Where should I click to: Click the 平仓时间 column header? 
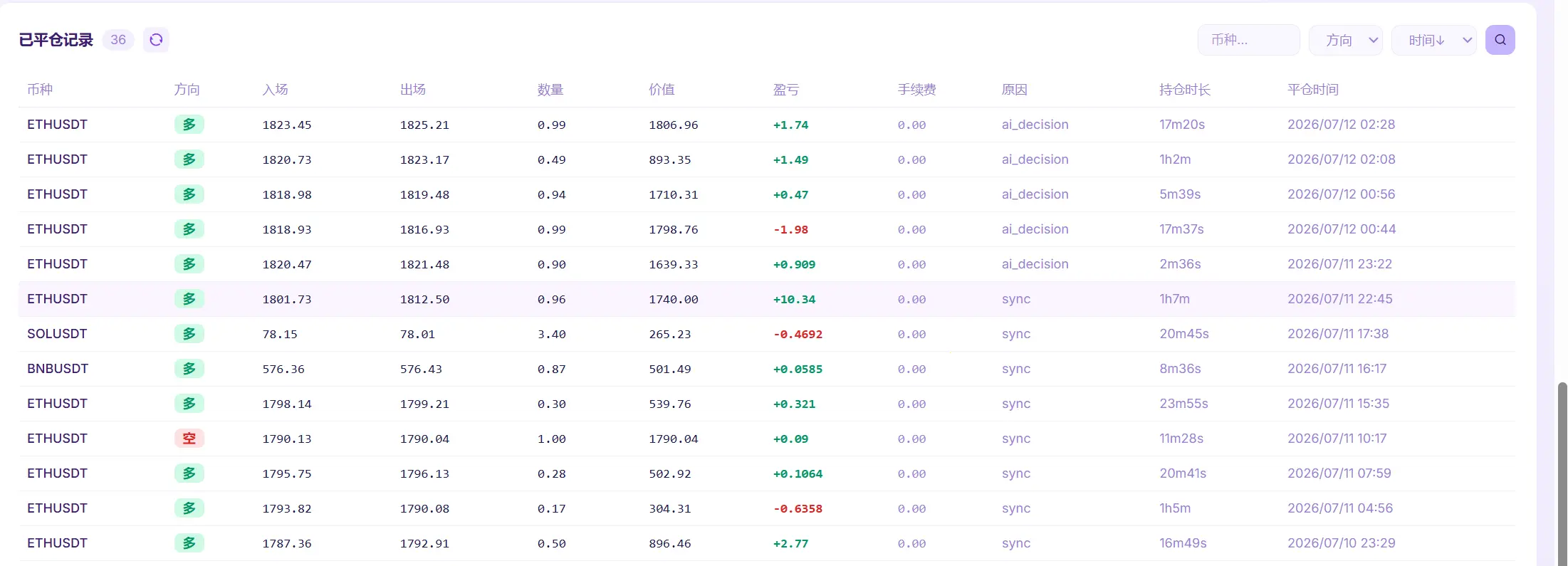(1313, 90)
